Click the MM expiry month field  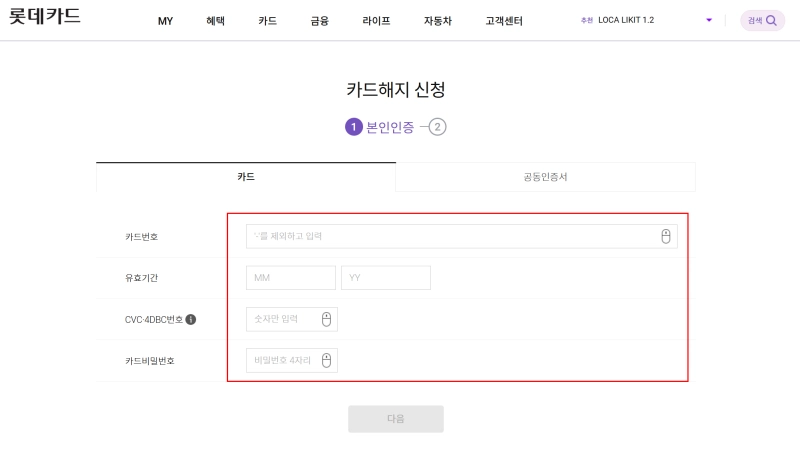(290, 277)
